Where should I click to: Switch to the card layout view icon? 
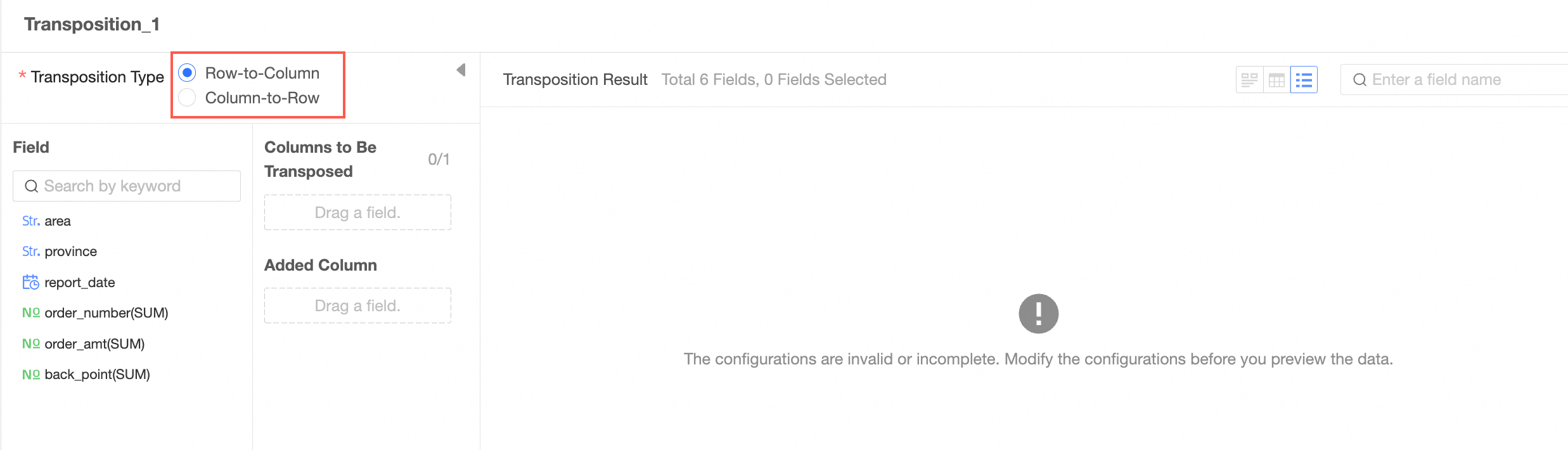1249,80
